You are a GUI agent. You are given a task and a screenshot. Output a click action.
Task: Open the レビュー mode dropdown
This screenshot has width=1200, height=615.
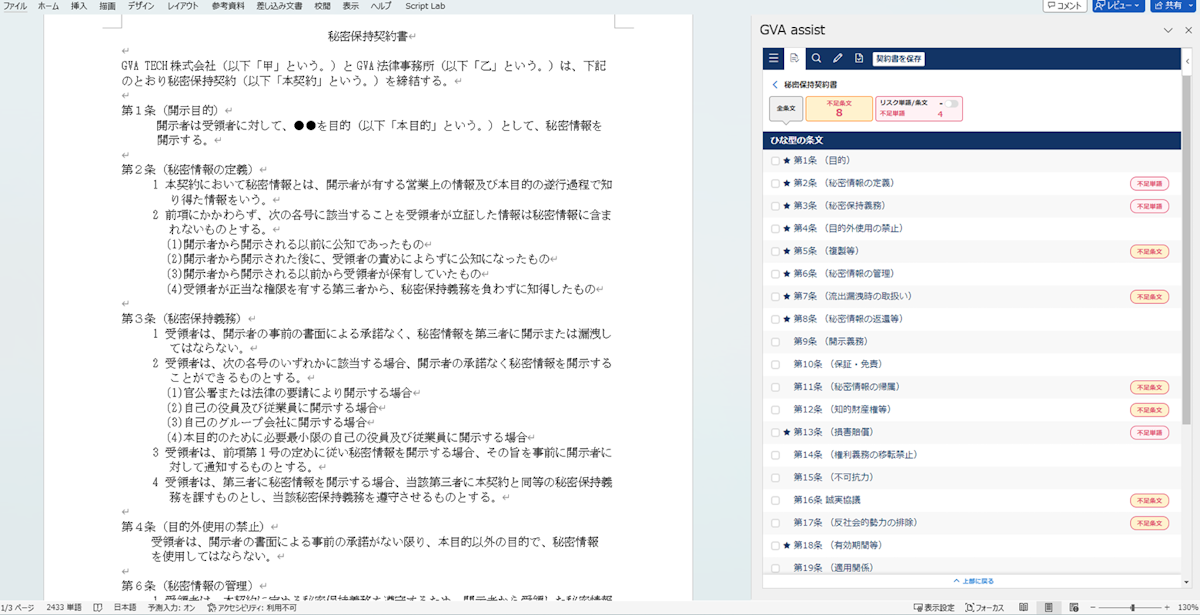pyautogui.click(x=1118, y=5)
